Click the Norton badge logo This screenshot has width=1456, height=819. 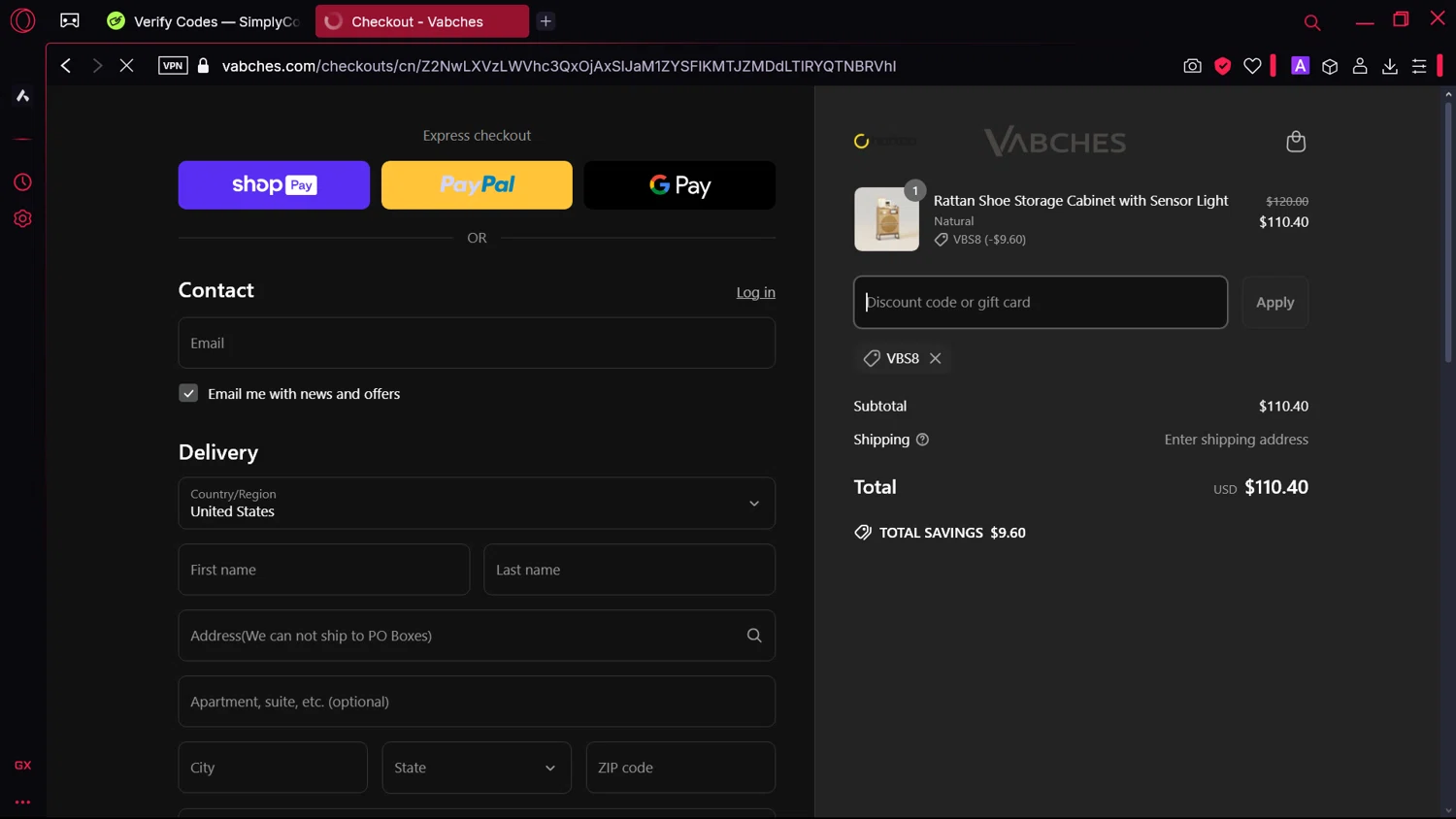[885, 142]
